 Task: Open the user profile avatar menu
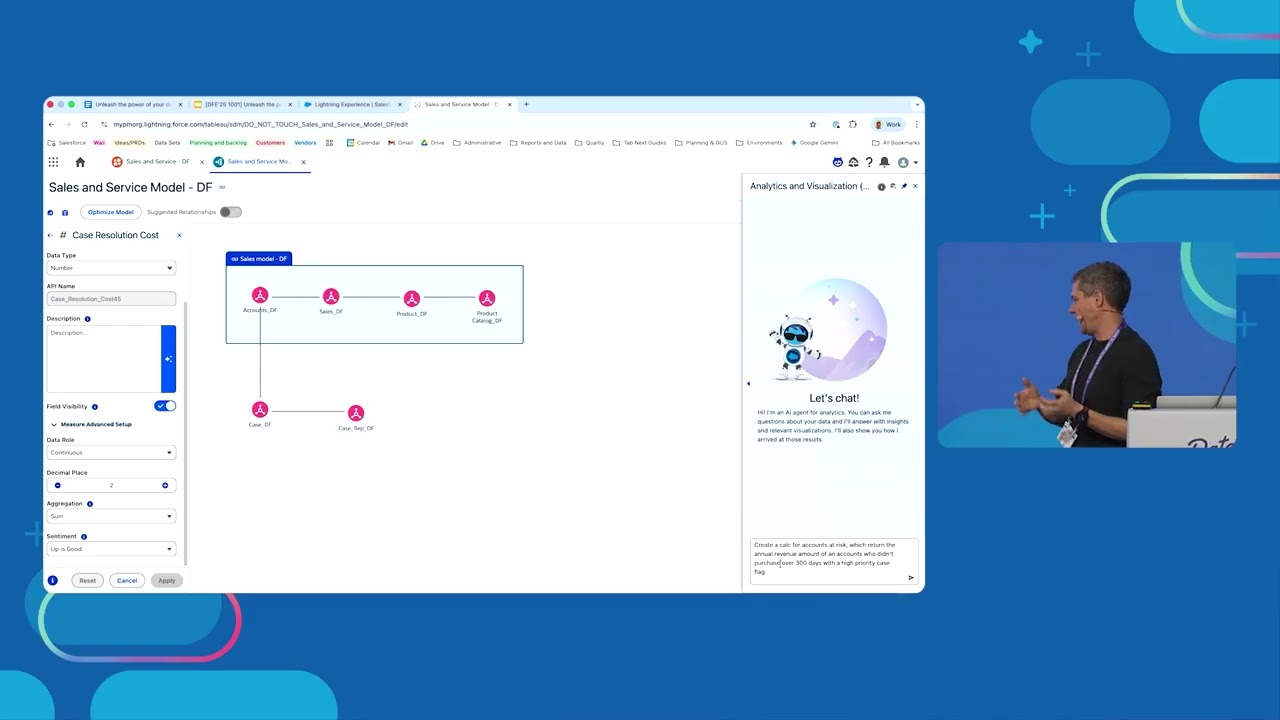pyautogui.click(x=903, y=162)
